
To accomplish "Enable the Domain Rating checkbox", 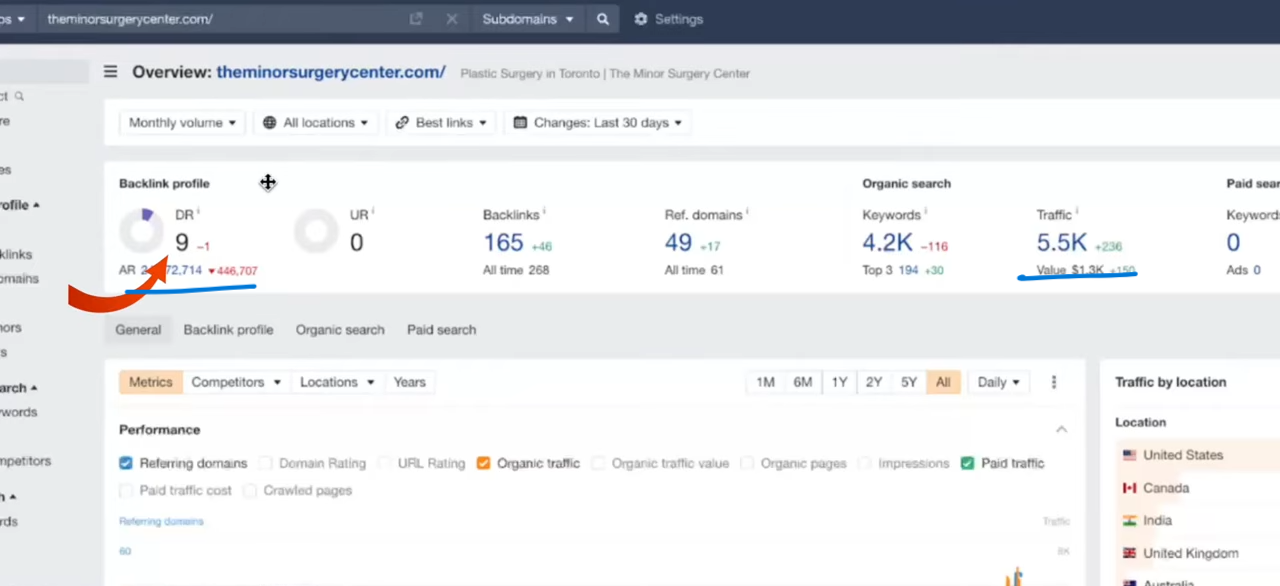I will click(x=265, y=463).
